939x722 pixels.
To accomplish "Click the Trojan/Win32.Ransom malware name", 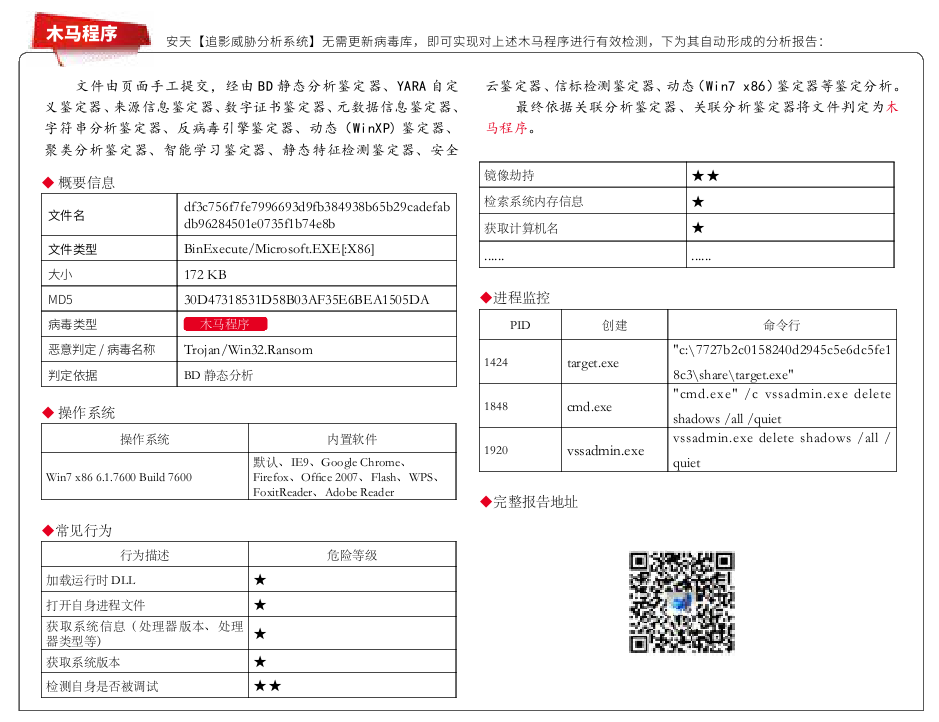I will pos(248,350).
